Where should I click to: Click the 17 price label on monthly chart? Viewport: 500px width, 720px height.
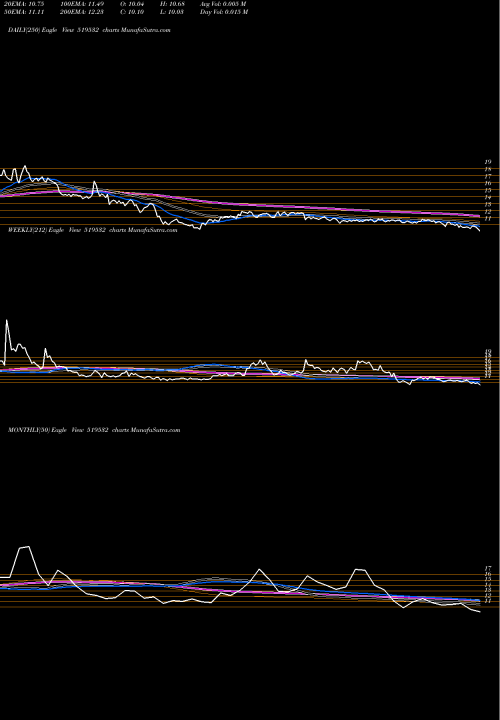[488, 568]
